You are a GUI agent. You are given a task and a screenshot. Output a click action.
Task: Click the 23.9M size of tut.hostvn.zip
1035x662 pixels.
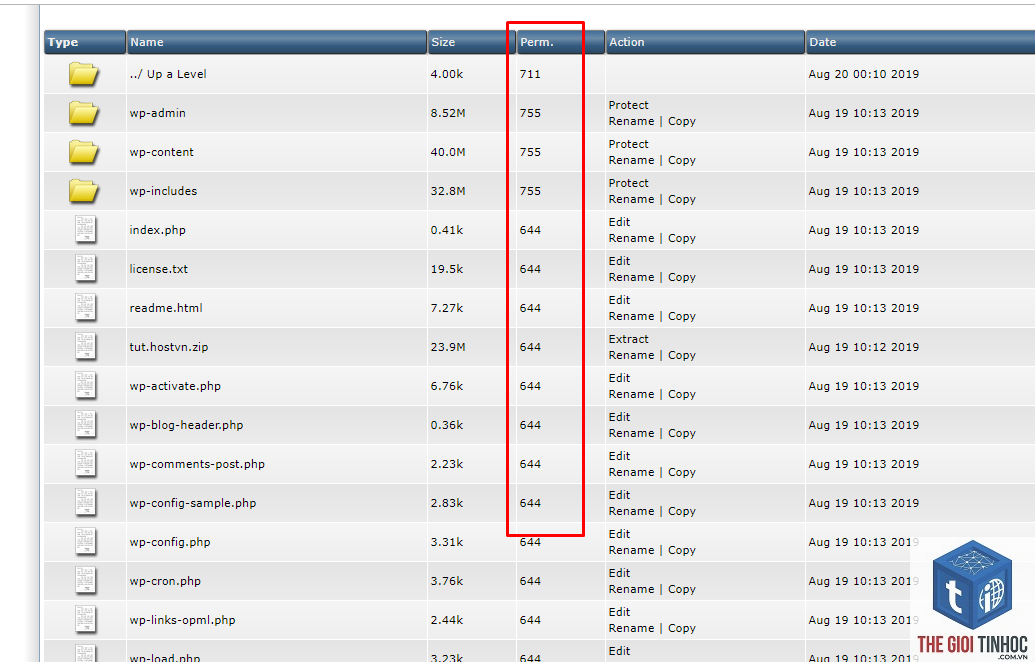tap(448, 347)
